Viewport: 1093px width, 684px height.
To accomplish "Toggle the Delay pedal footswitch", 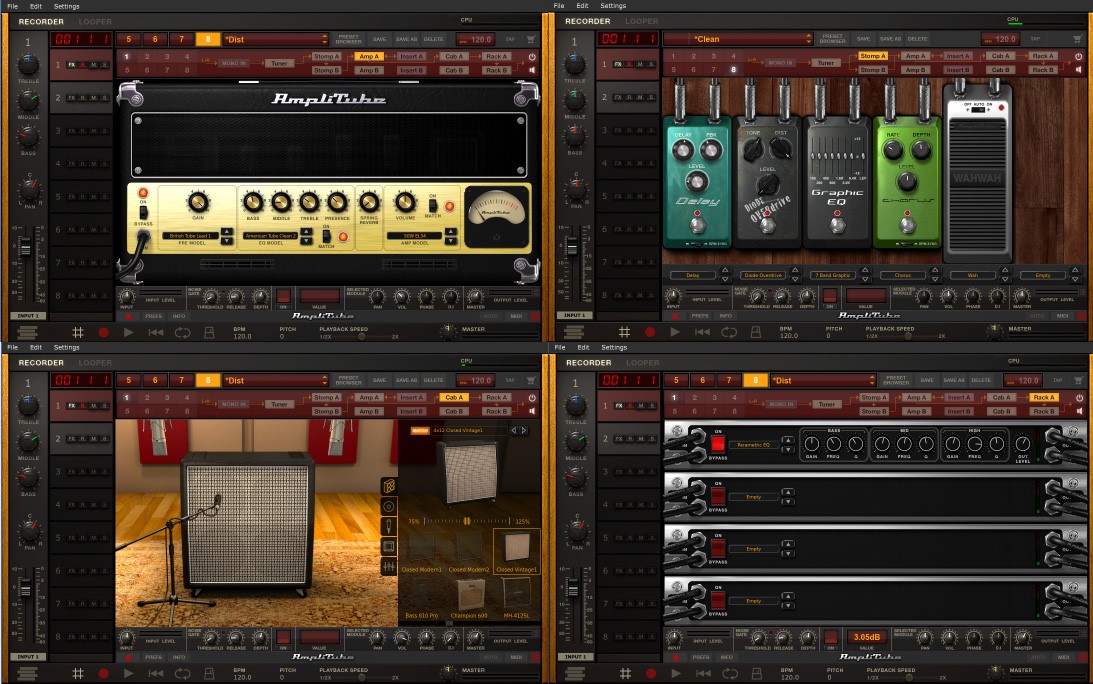I will pos(697,225).
